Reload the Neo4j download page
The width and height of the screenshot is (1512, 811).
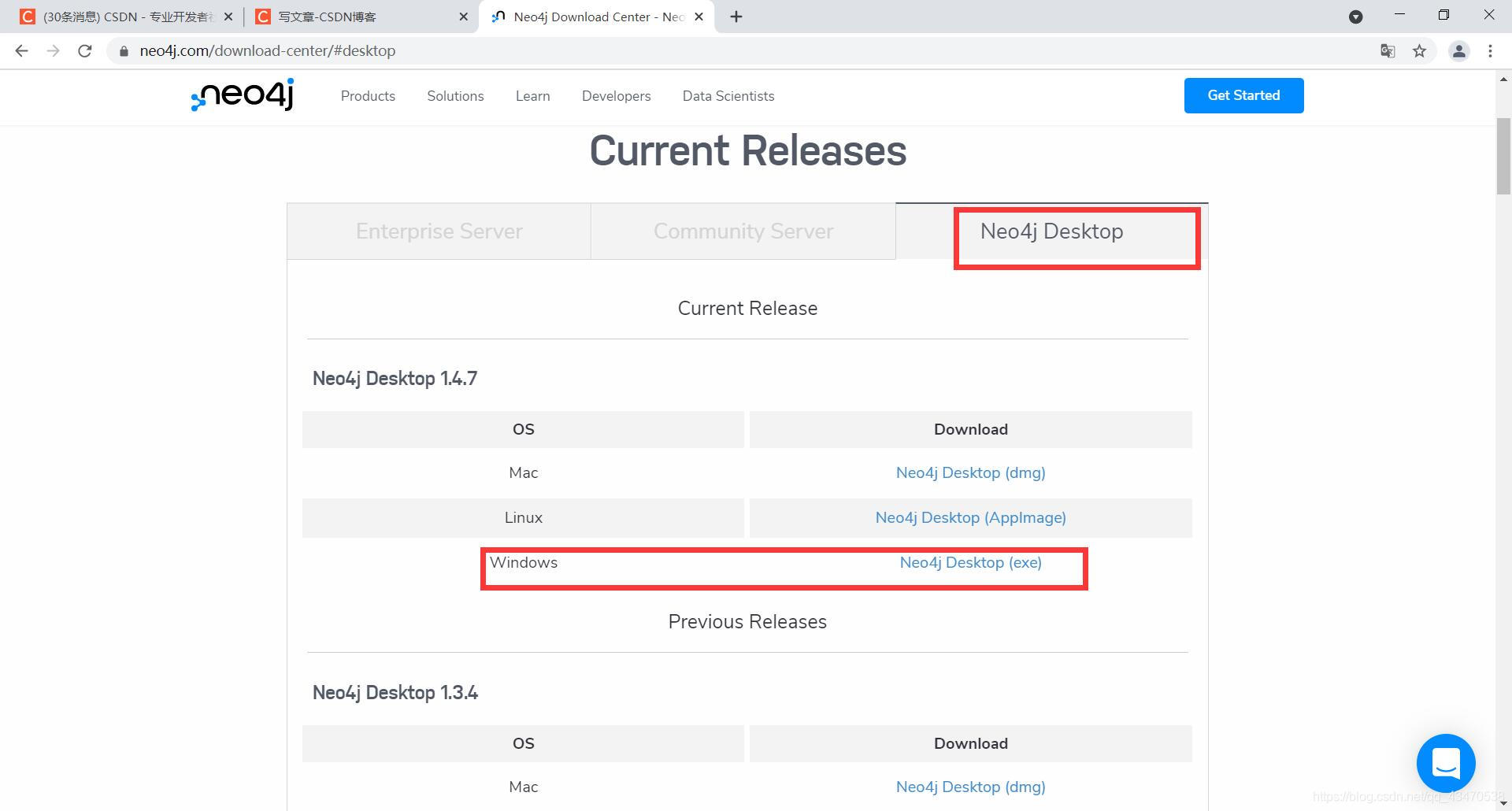coord(85,50)
